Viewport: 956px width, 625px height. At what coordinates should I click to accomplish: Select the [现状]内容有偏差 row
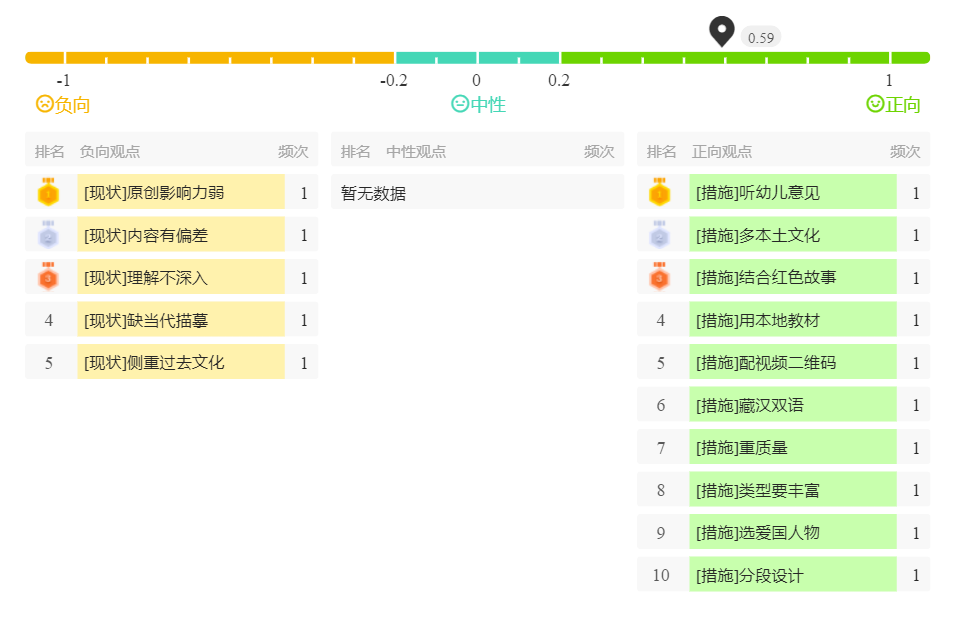[x=171, y=235]
